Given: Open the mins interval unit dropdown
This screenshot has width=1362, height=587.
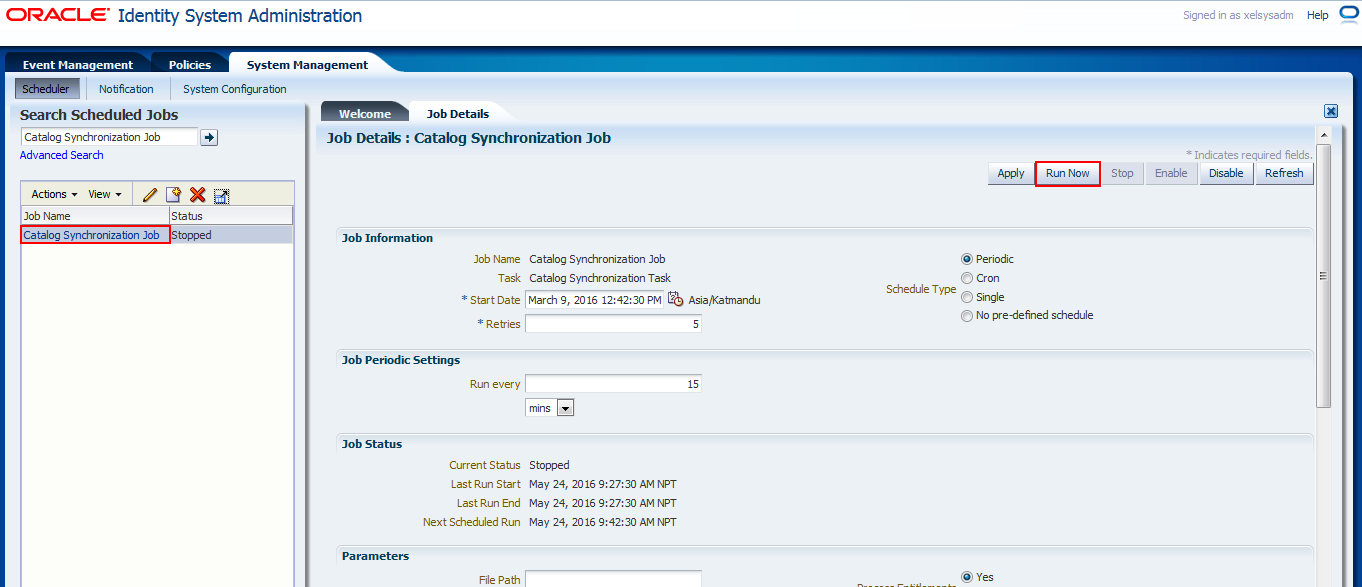Looking at the screenshot, I should [565, 408].
